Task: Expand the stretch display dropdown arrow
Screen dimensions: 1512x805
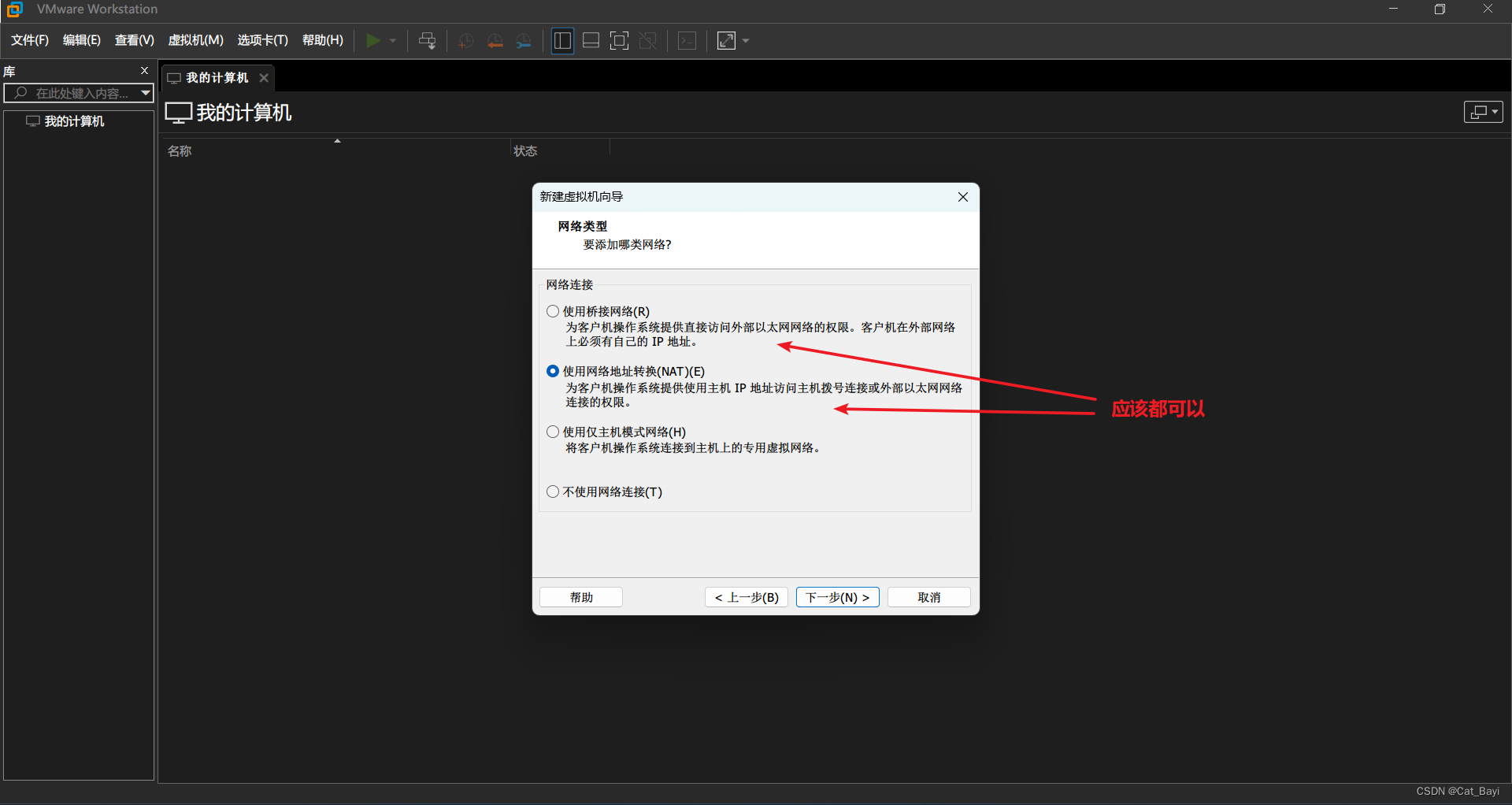Action: click(x=746, y=41)
